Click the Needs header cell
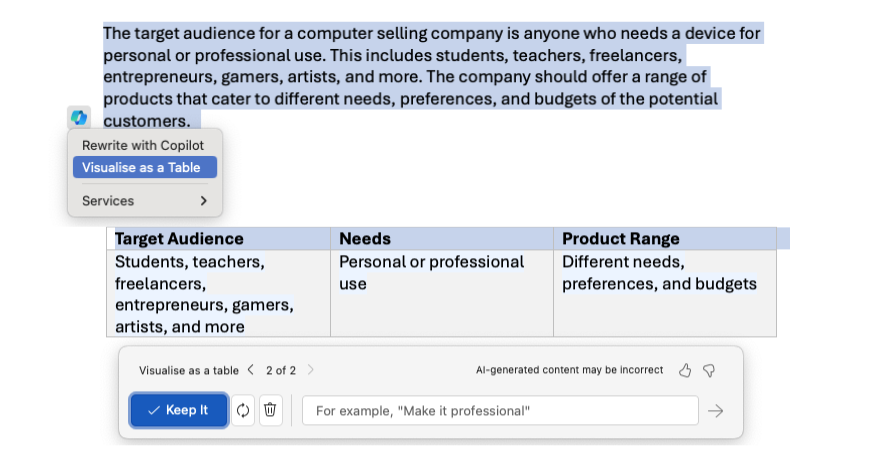 (441, 239)
